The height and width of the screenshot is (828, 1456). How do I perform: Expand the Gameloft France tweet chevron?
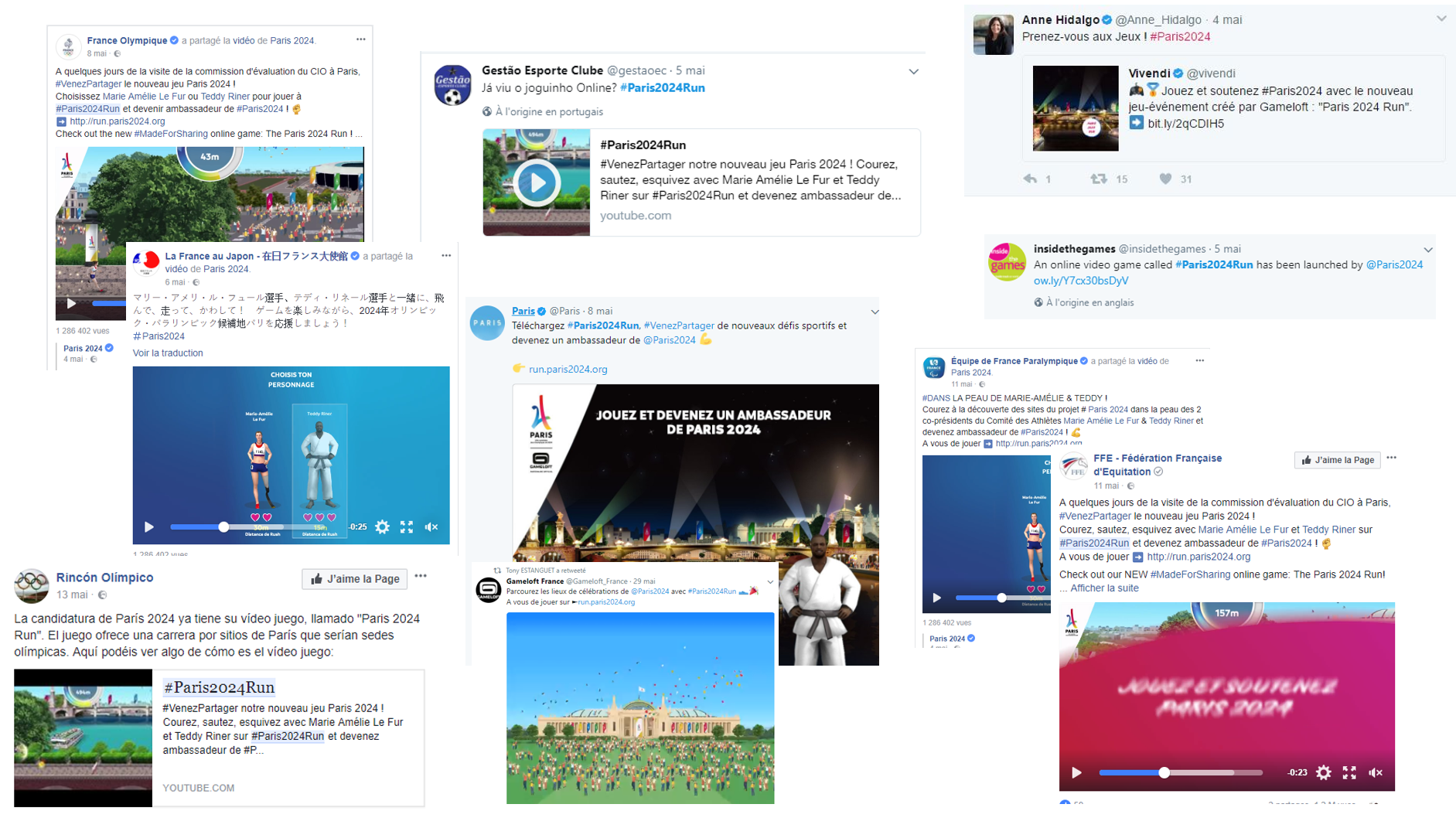pyautogui.click(x=770, y=581)
